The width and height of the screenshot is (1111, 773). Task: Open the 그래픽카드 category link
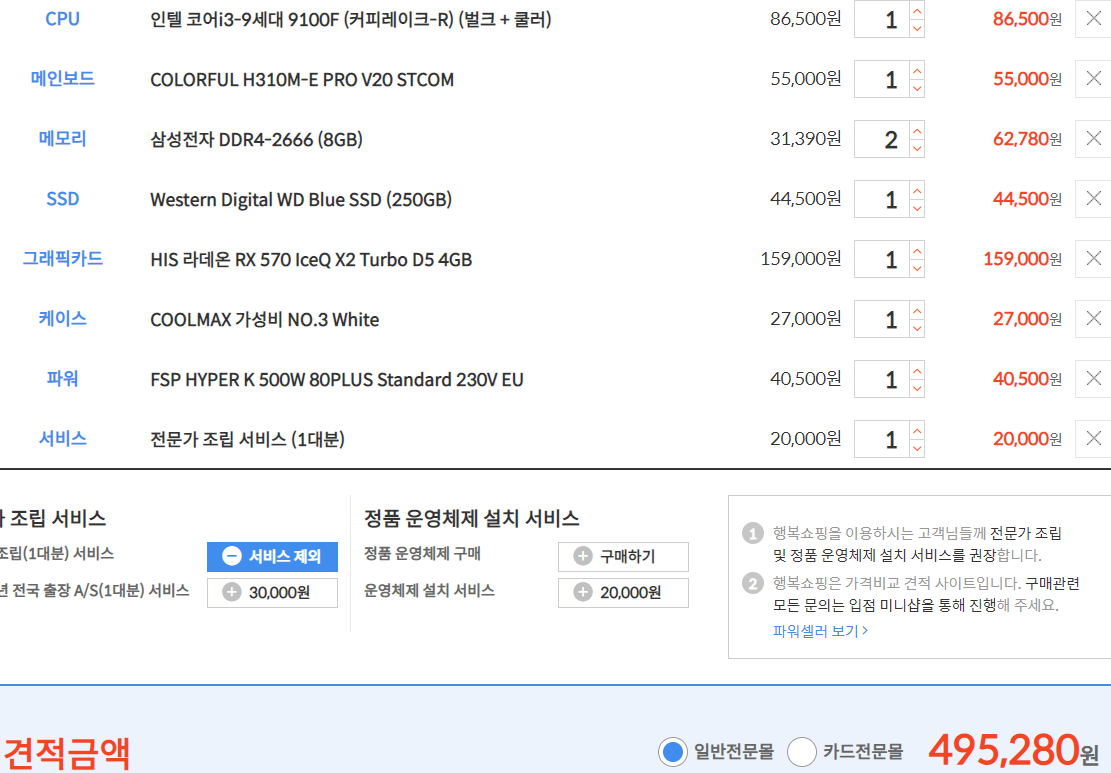62,259
